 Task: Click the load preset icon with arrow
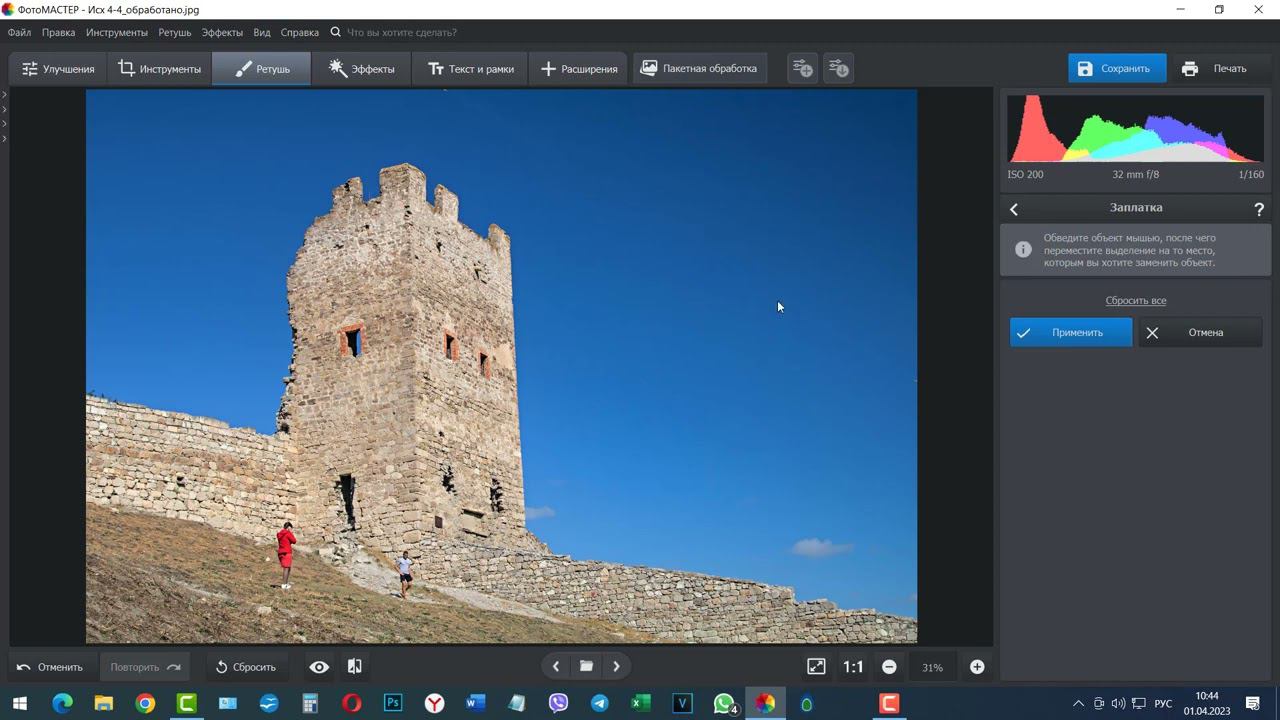[x=839, y=69]
